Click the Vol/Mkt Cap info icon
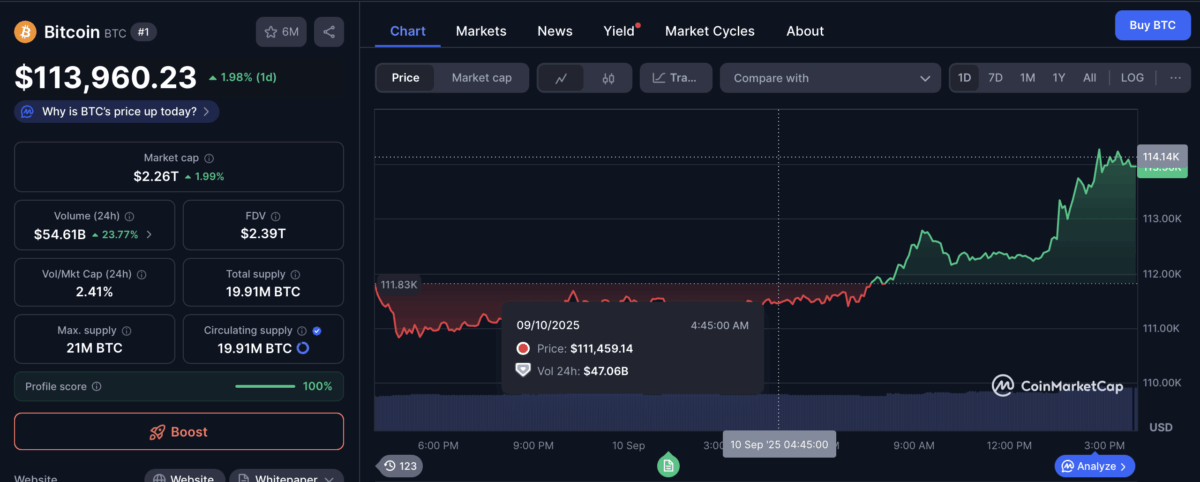Viewport: 1200px width, 482px height. 141,274
